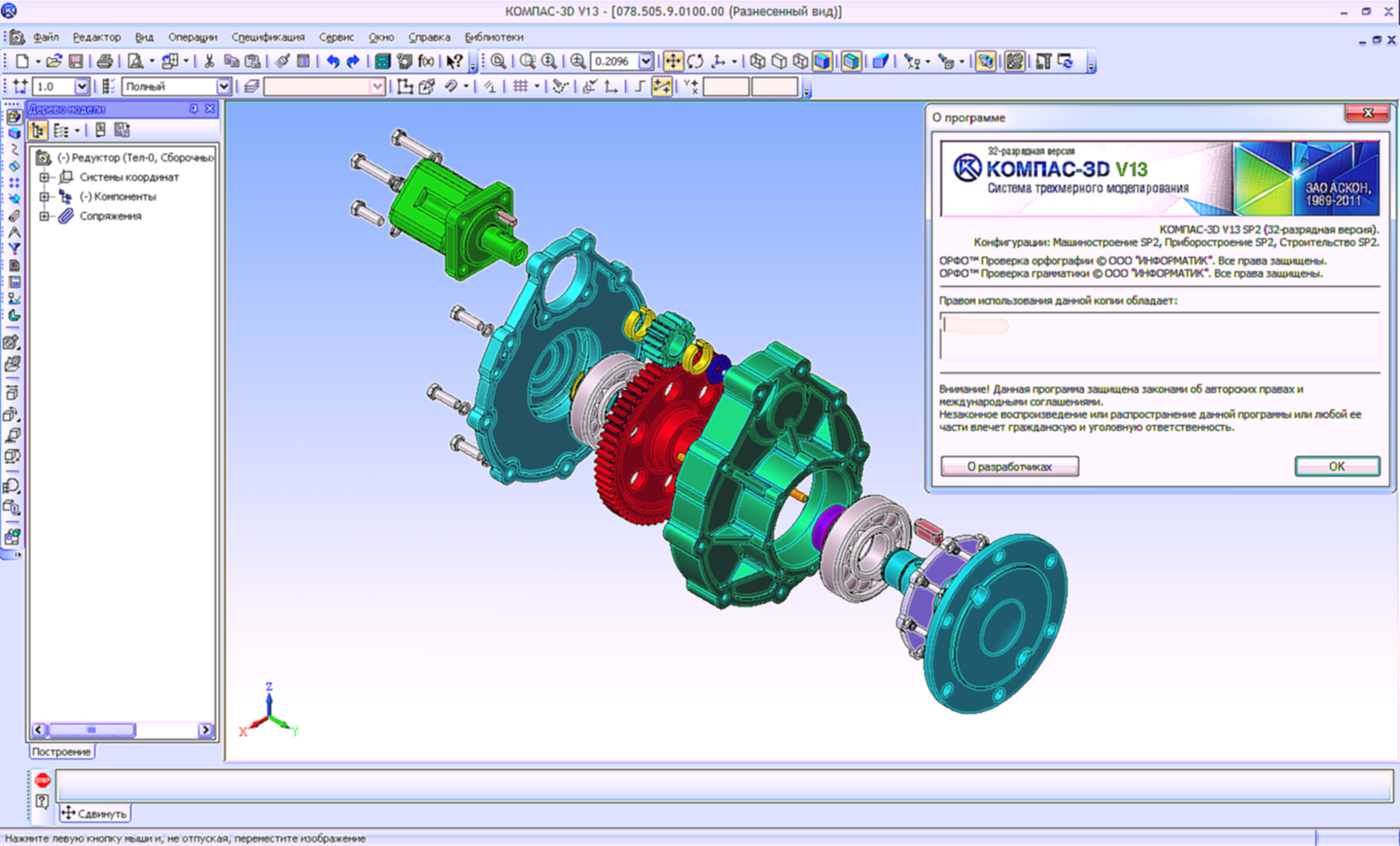This screenshot has height=846, width=1400.
Task: Print using the printer icon
Action: coord(104,61)
